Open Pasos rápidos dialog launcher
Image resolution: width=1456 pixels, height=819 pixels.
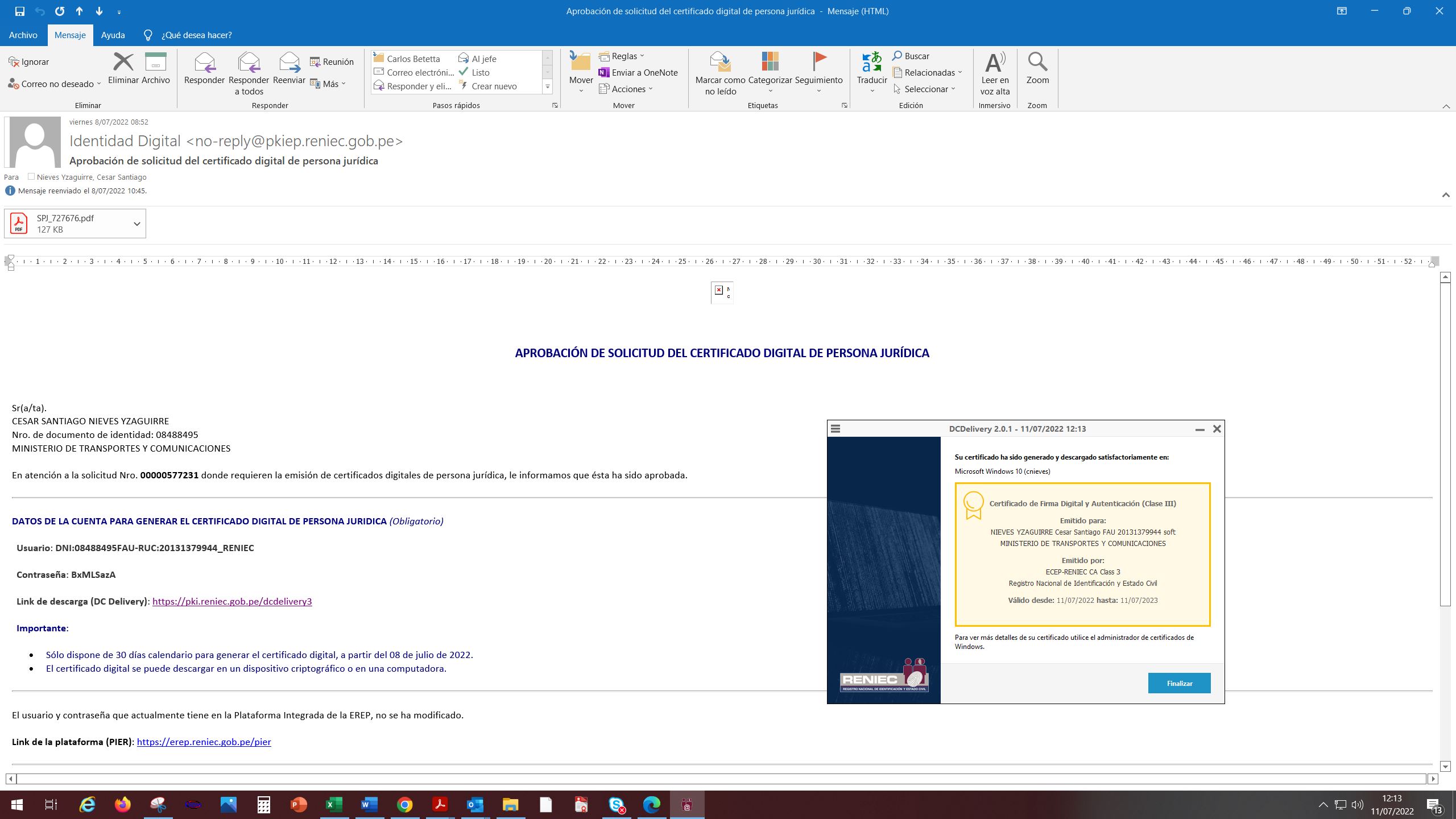555,105
